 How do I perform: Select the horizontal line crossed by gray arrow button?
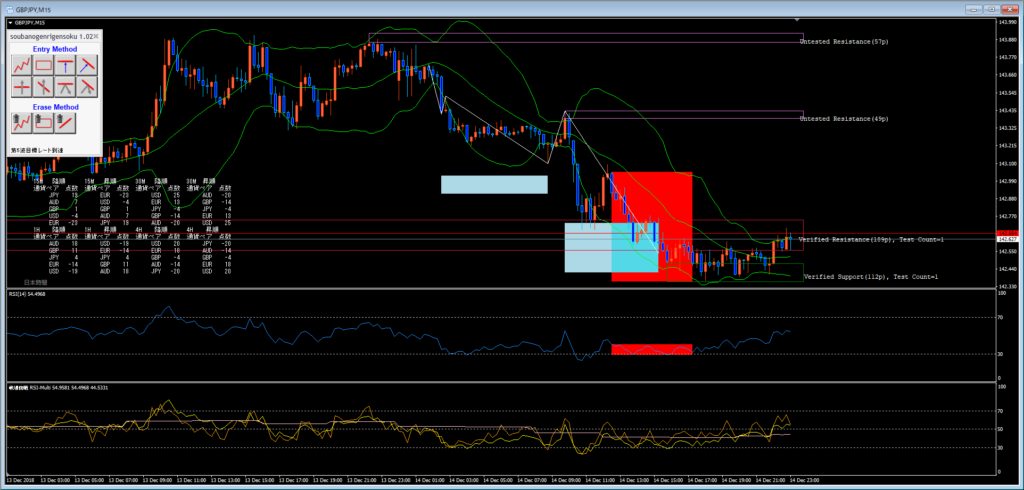22,86
